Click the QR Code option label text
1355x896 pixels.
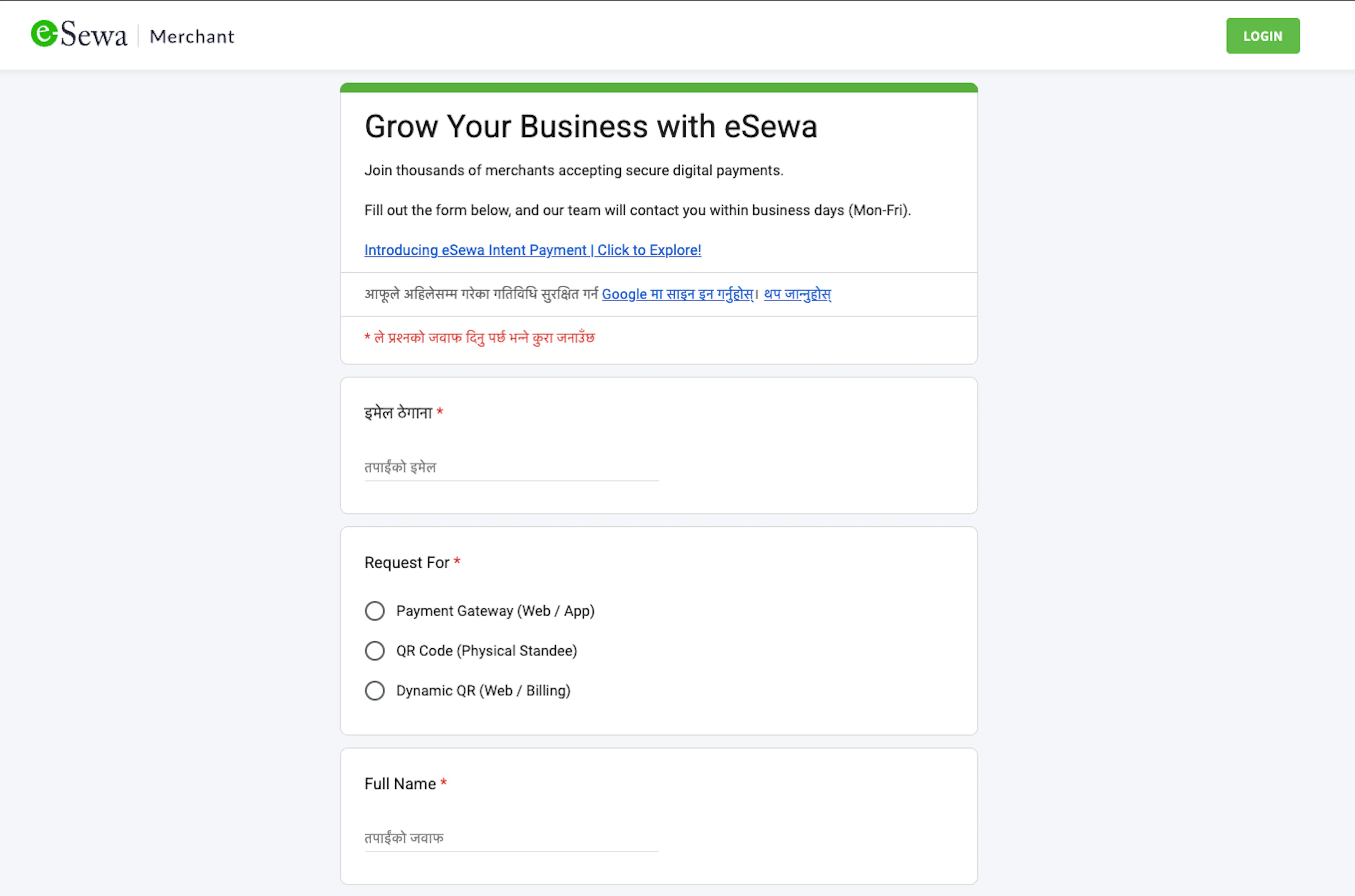(486, 651)
